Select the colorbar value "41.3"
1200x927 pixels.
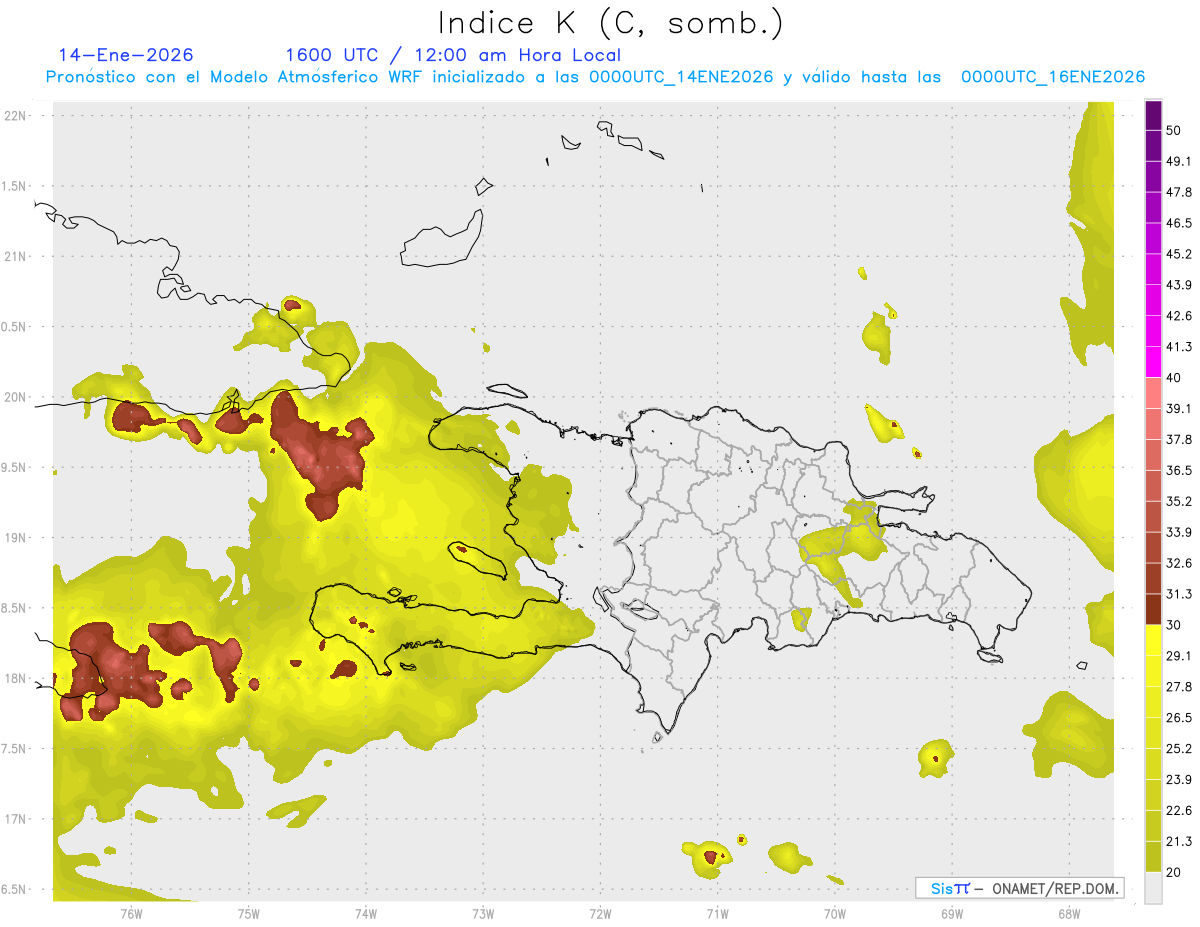1179,347
